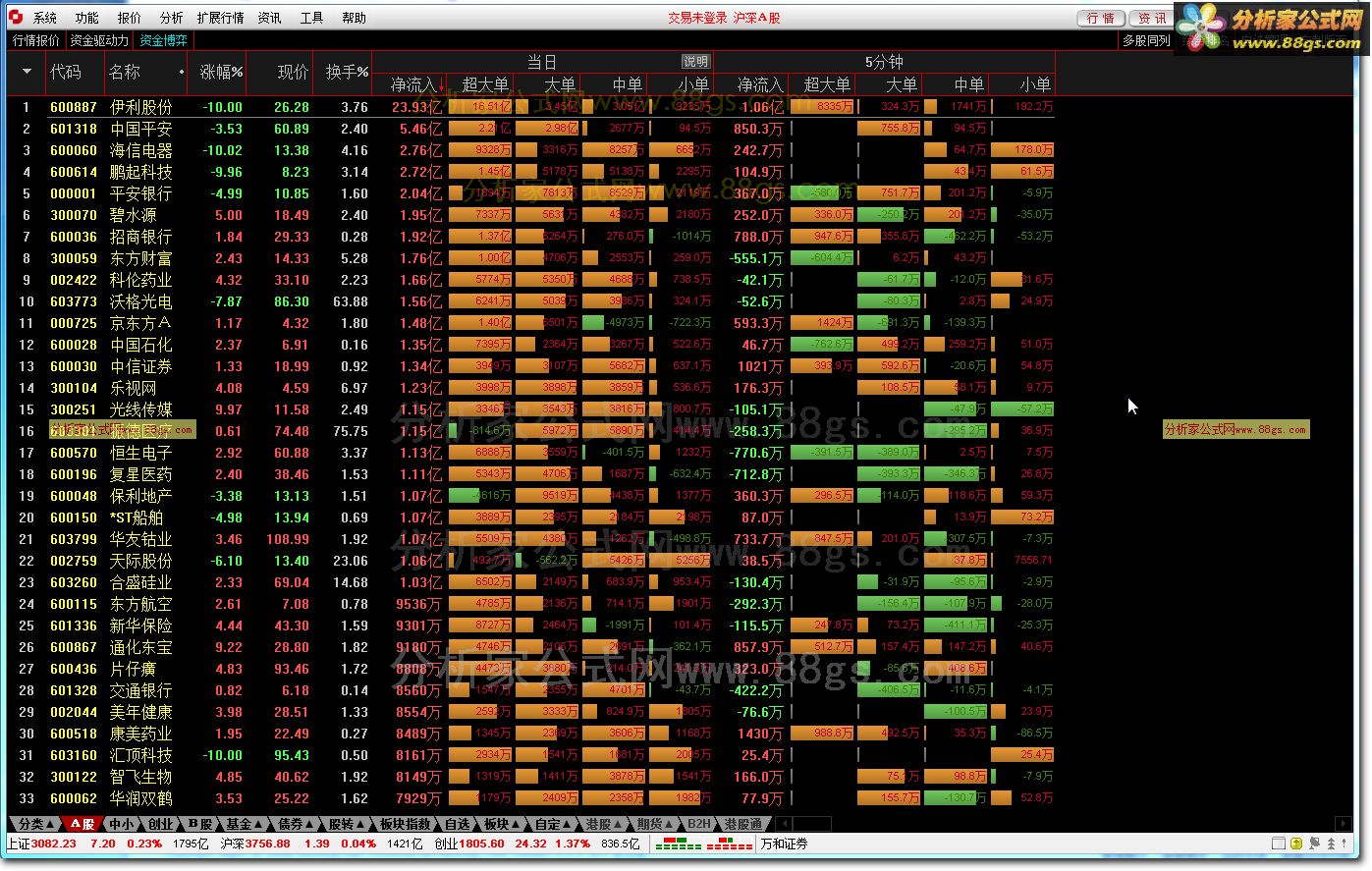This screenshot has height=871, width=1372.
Task: Switch to the B股 bottom tab
Action: 200,824
